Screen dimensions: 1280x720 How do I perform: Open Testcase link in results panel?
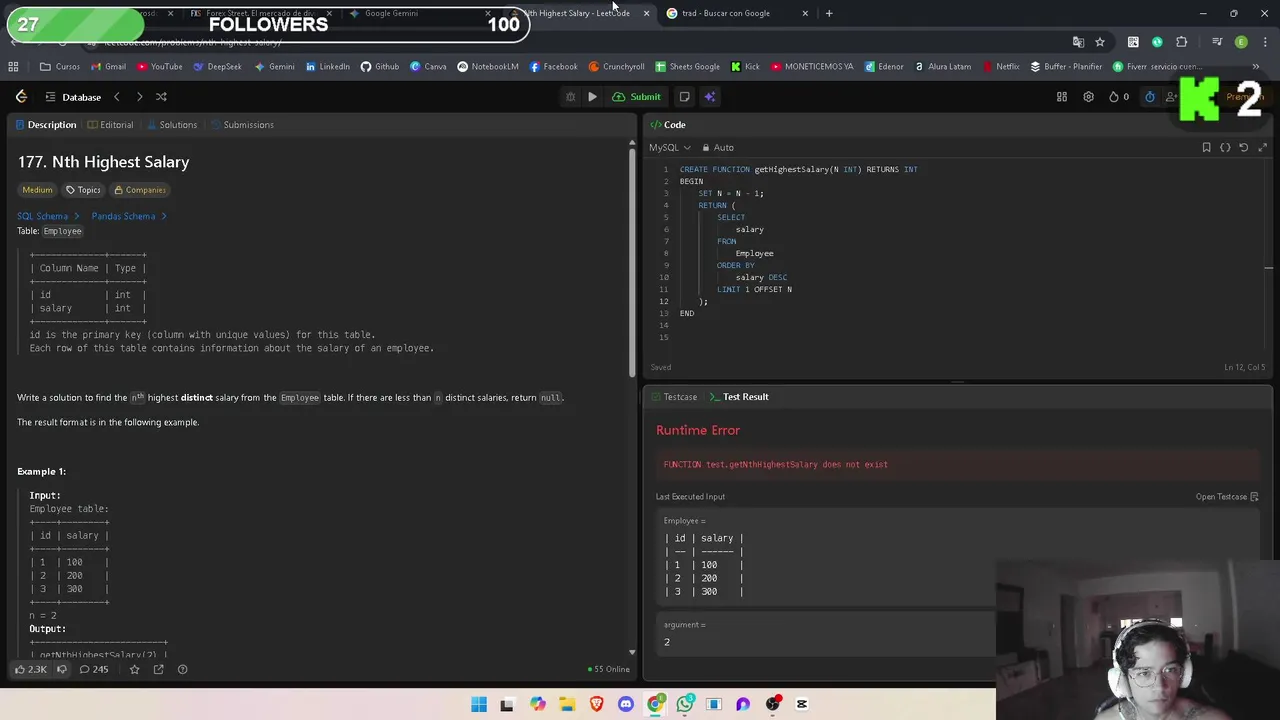pyautogui.click(x=1227, y=497)
